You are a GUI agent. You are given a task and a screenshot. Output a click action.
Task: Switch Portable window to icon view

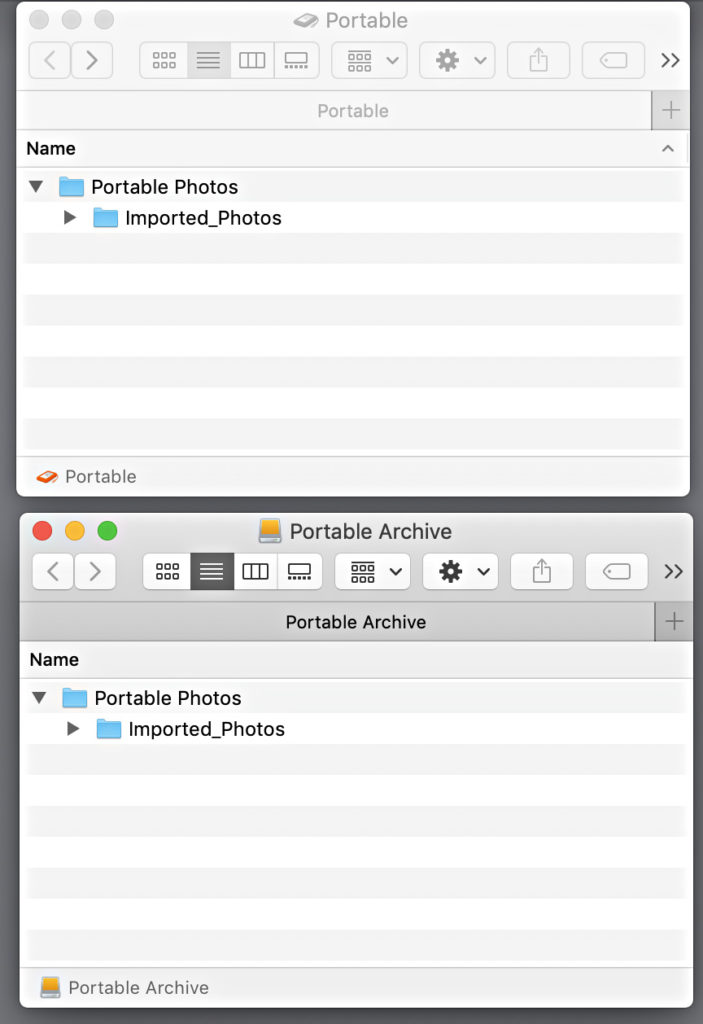pyautogui.click(x=164, y=60)
